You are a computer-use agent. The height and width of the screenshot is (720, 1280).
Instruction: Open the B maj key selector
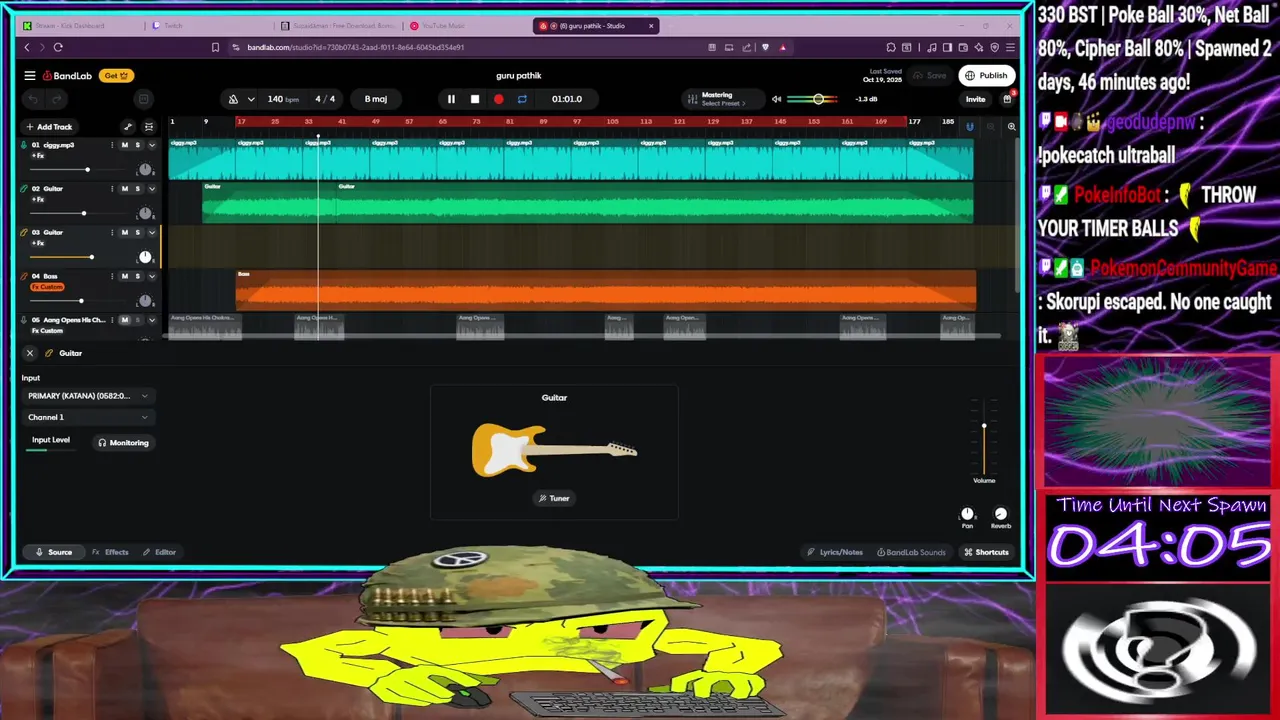(x=376, y=99)
